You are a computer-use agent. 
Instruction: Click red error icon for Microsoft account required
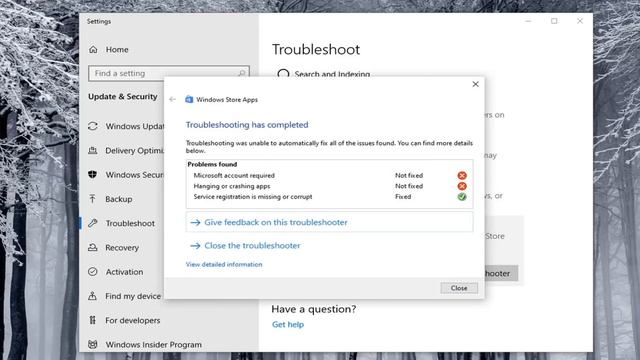(462, 175)
